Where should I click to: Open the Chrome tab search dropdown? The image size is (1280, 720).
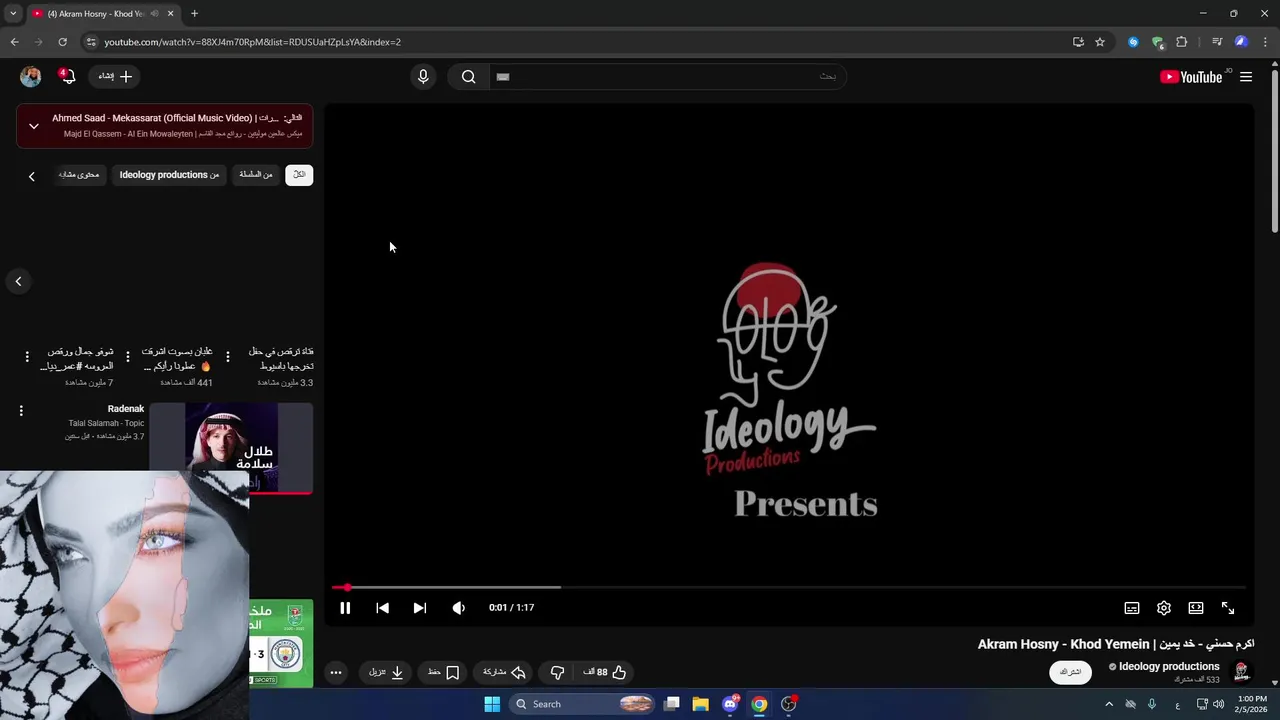13,14
